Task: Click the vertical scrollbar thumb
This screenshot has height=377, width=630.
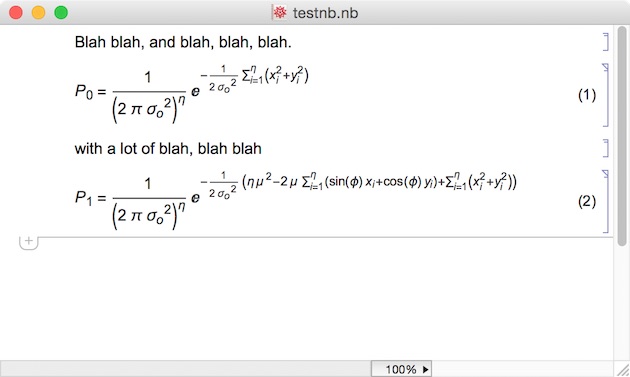Action: 622,136
